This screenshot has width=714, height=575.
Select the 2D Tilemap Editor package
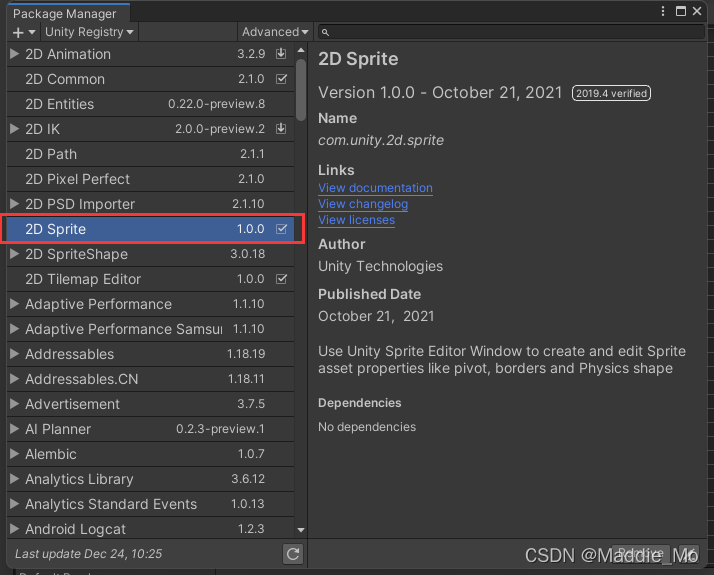click(150, 279)
